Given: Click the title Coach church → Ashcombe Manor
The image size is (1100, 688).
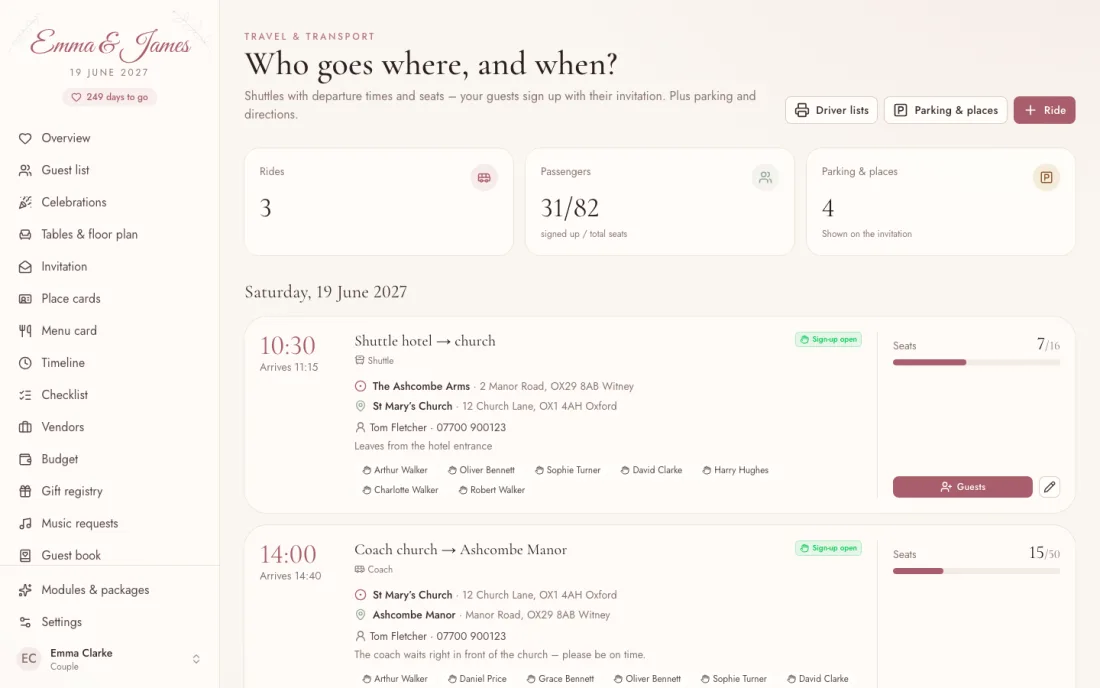Looking at the screenshot, I should click(x=460, y=550).
